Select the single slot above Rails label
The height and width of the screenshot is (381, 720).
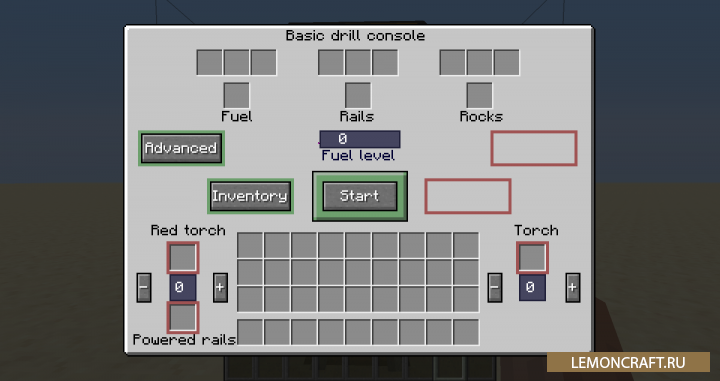tap(358, 95)
